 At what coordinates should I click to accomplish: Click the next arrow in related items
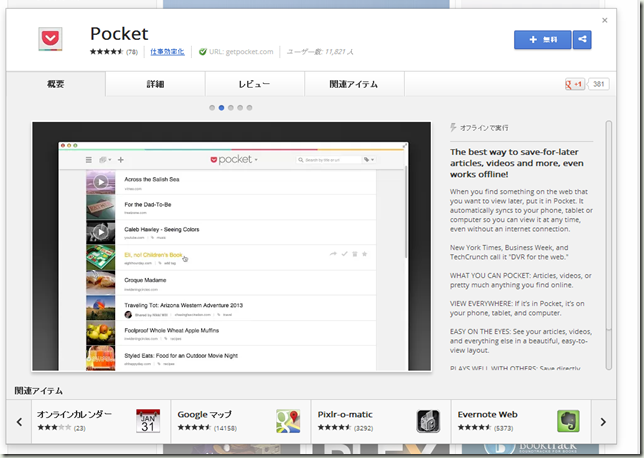[603, 422]
